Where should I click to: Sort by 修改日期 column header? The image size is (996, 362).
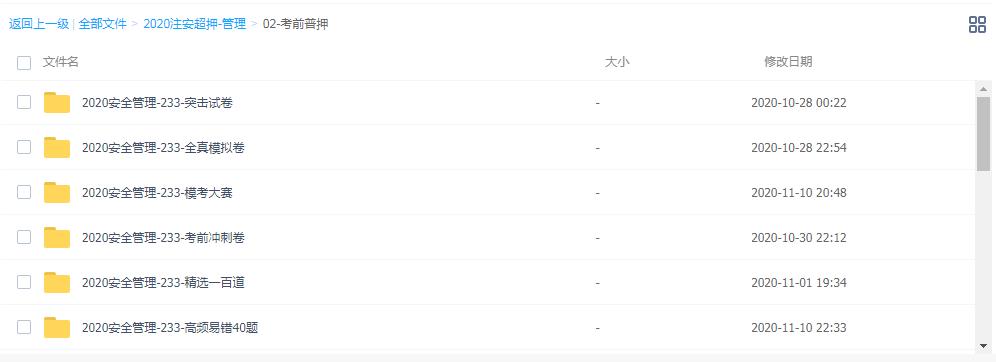click(788, 62)
